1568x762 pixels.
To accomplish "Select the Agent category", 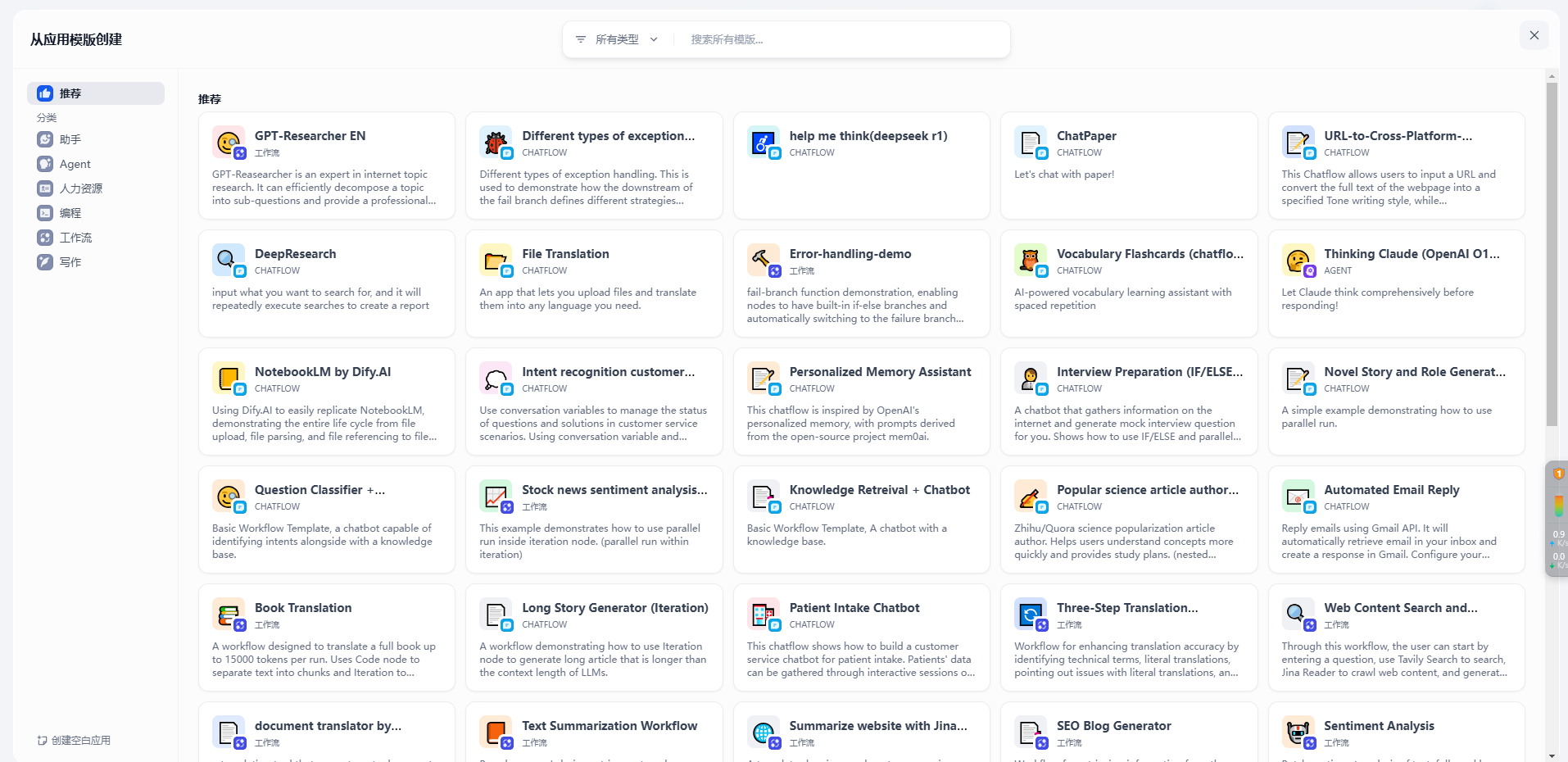I will 96,164.
